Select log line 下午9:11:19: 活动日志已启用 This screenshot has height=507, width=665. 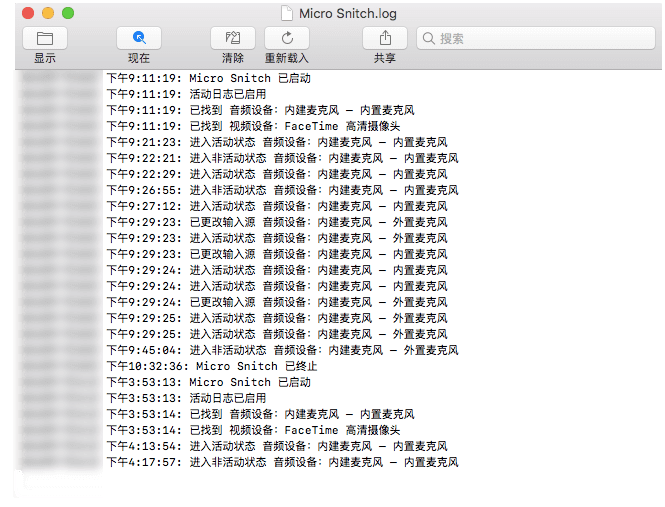click(x=186, y=94)
